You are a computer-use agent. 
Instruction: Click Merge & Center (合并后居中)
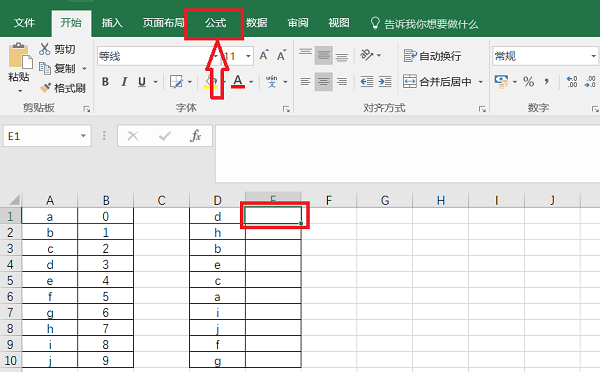(x=437, y=82)
